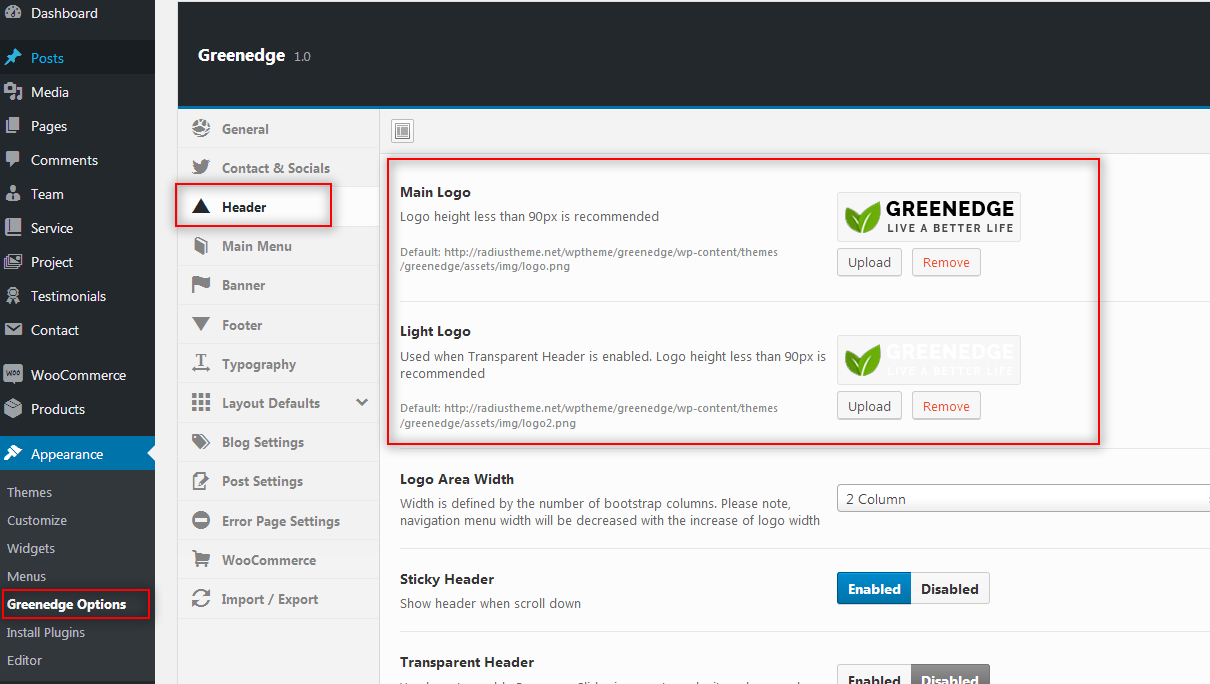Open Greenedge Options under Appearance
Image resolution: width=1210 pixels, height=684 pixels.
coord(66,604)
